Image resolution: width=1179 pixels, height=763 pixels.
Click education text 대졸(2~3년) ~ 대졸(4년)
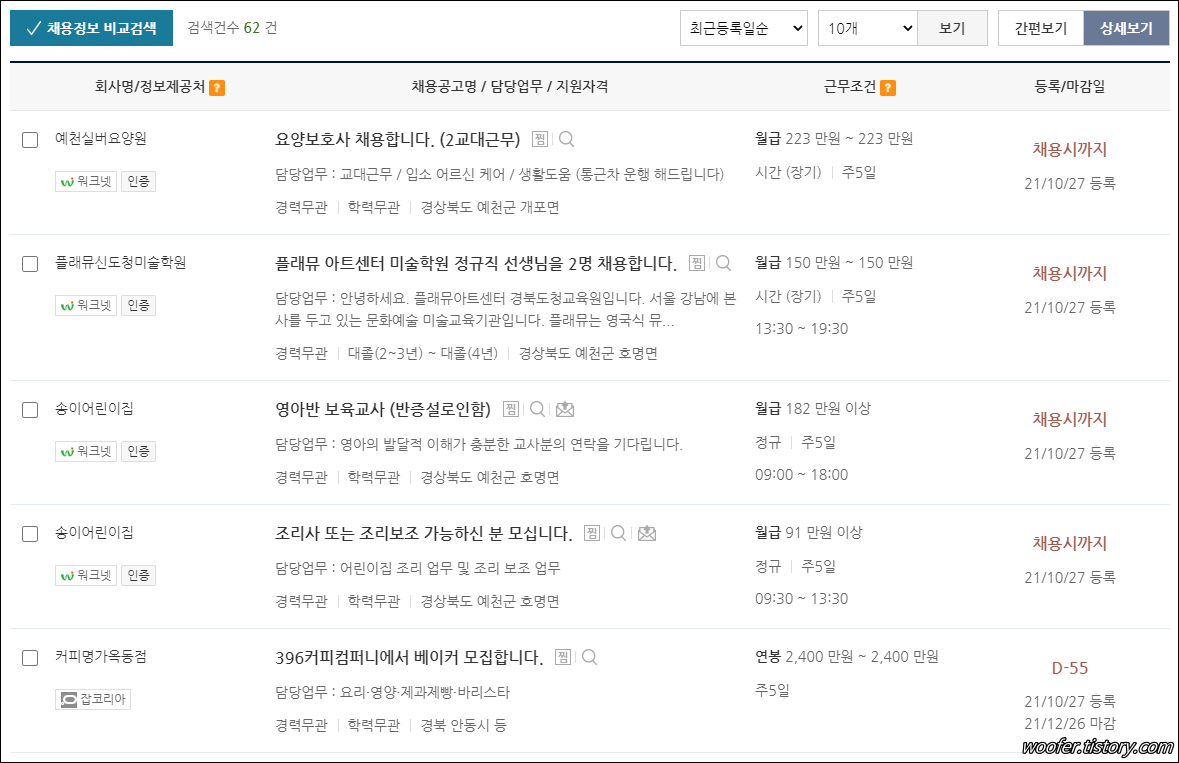[423, 353]
